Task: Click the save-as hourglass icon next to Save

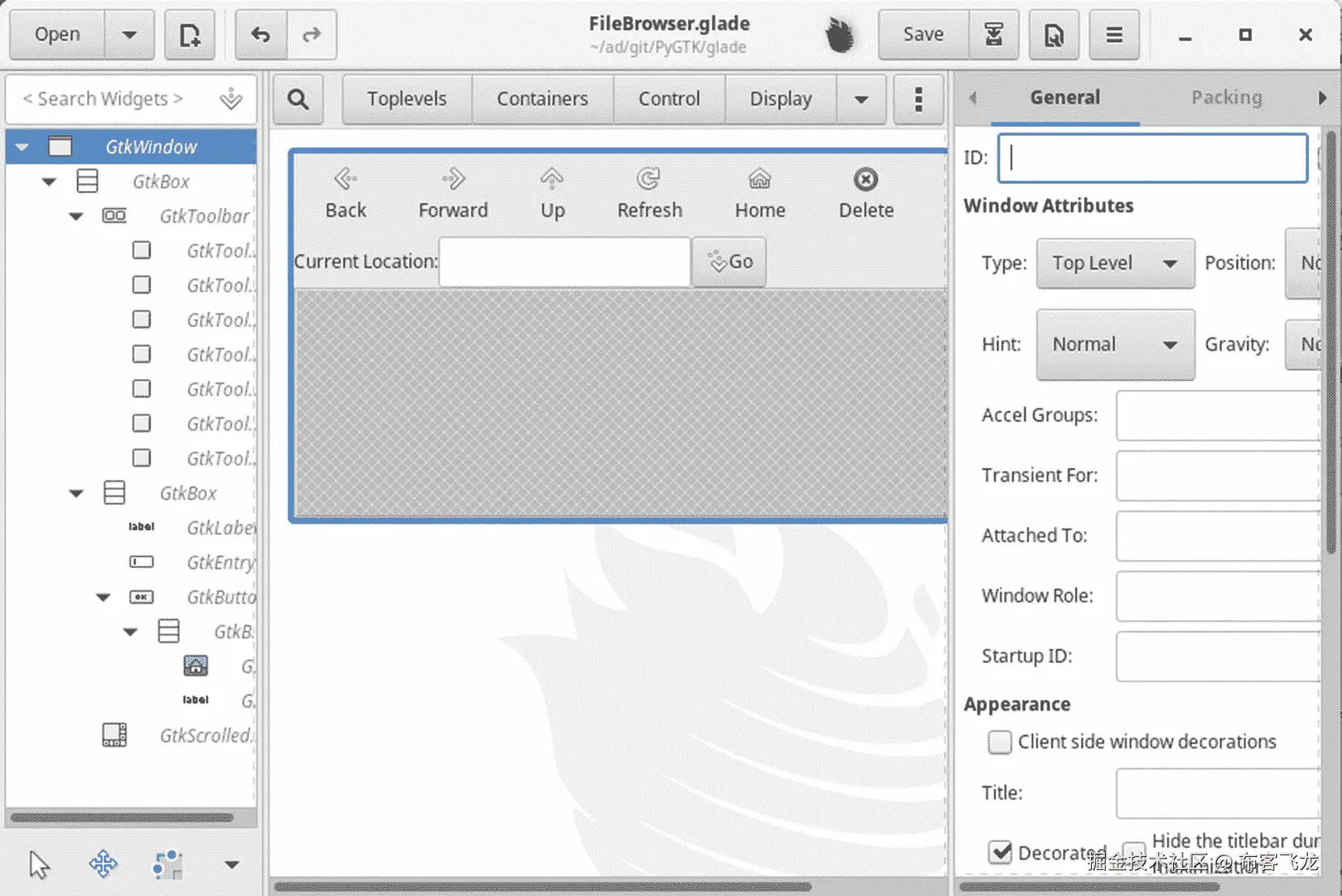Action: click(994, 35)
